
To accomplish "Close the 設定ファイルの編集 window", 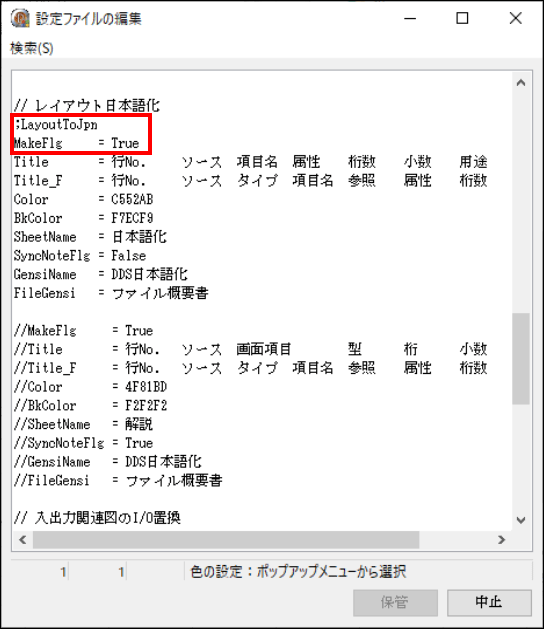I will click(x=516, y=18).
